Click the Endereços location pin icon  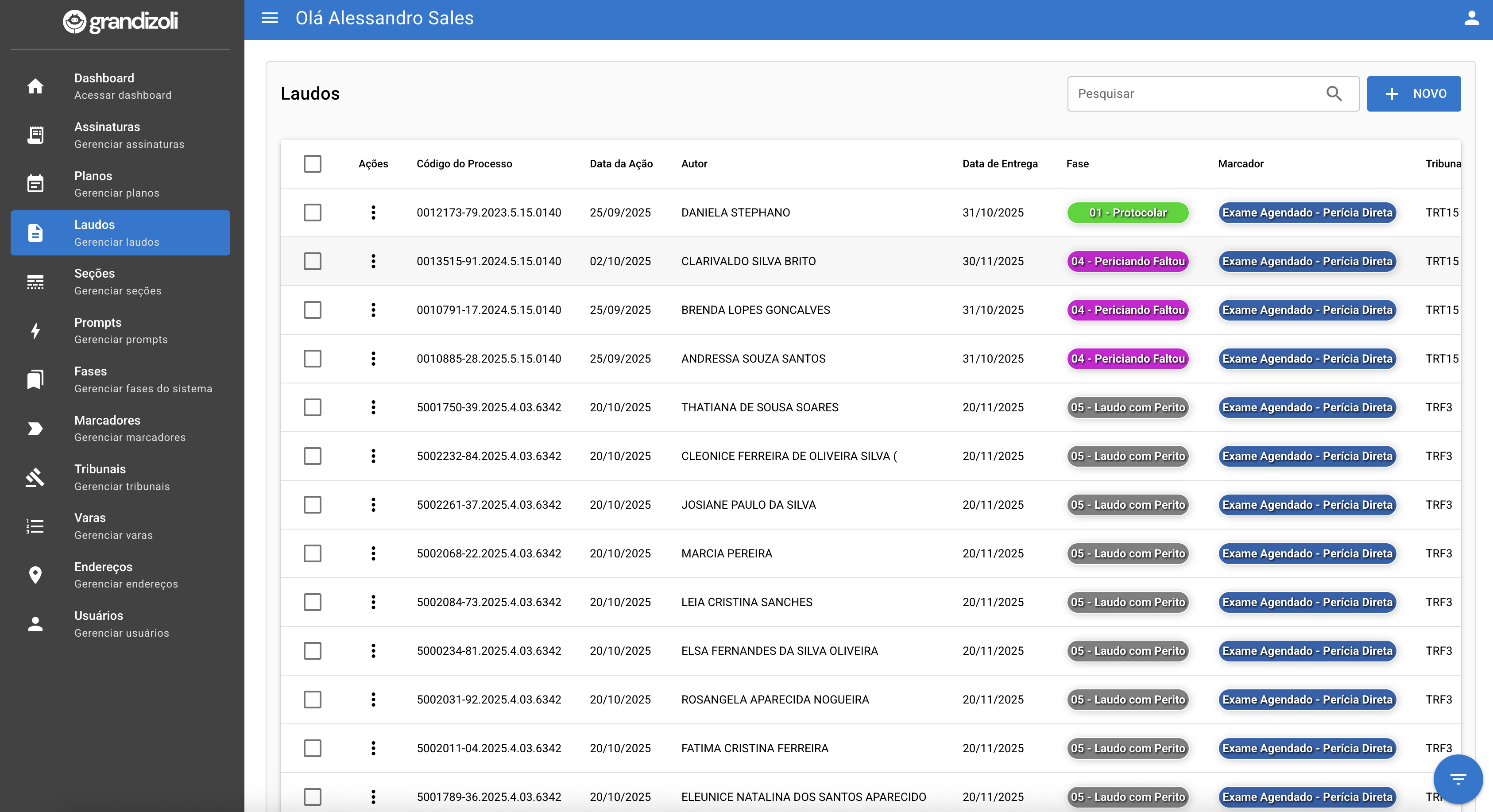(35, 575)
